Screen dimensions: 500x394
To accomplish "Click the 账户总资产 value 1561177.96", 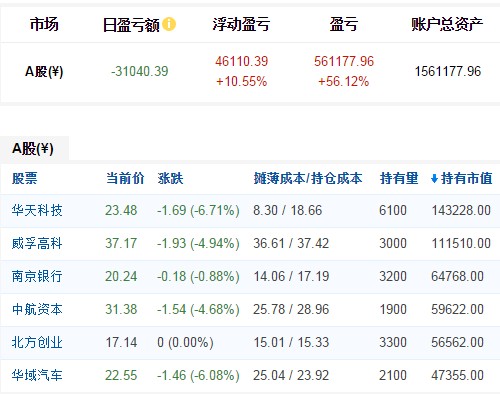I will point(448,71).
